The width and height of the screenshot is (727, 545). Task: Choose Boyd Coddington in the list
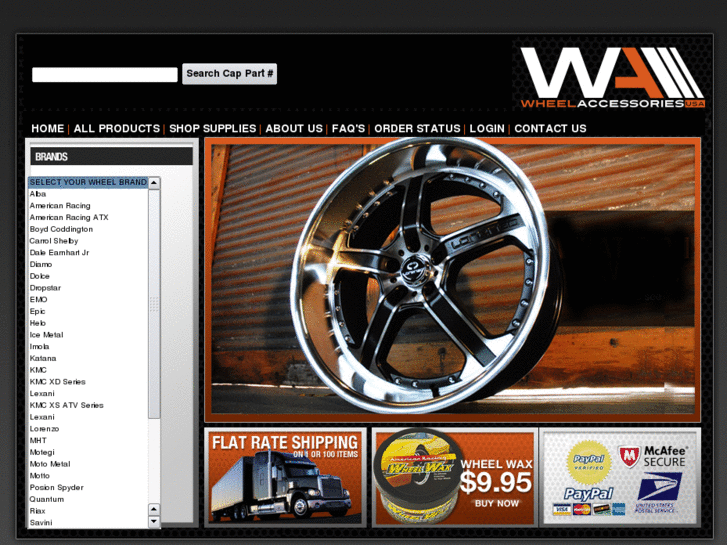[x=88, y=229]
